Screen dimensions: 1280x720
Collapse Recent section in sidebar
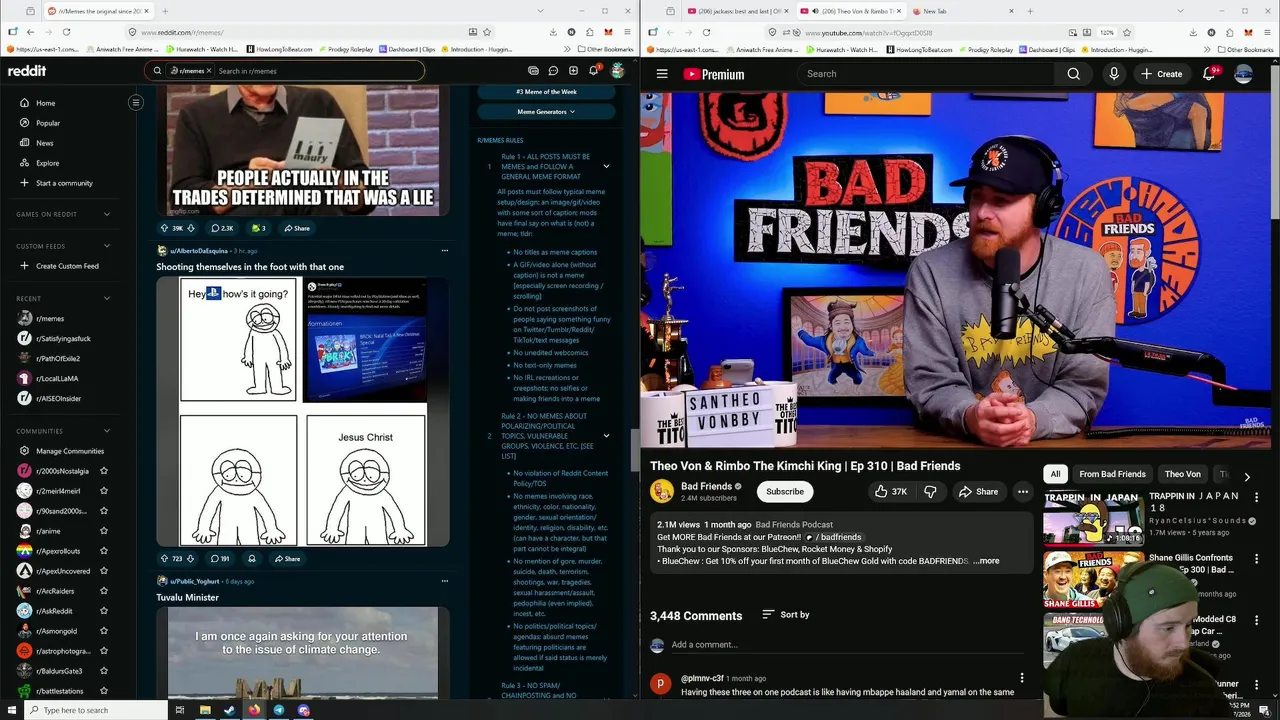[x=107, y=298]
